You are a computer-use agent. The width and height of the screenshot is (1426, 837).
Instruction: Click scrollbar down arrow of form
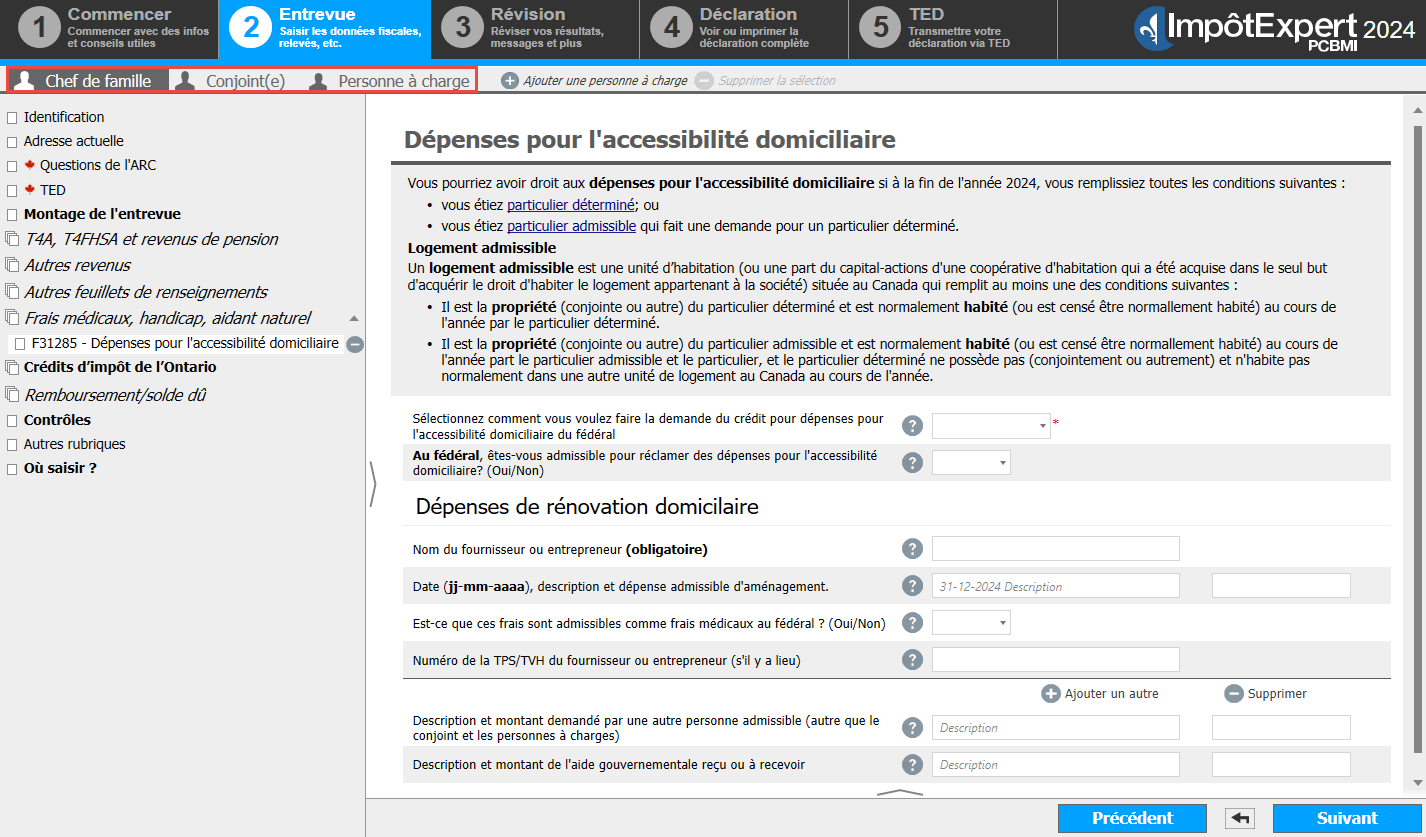[x=1416, y=782]
